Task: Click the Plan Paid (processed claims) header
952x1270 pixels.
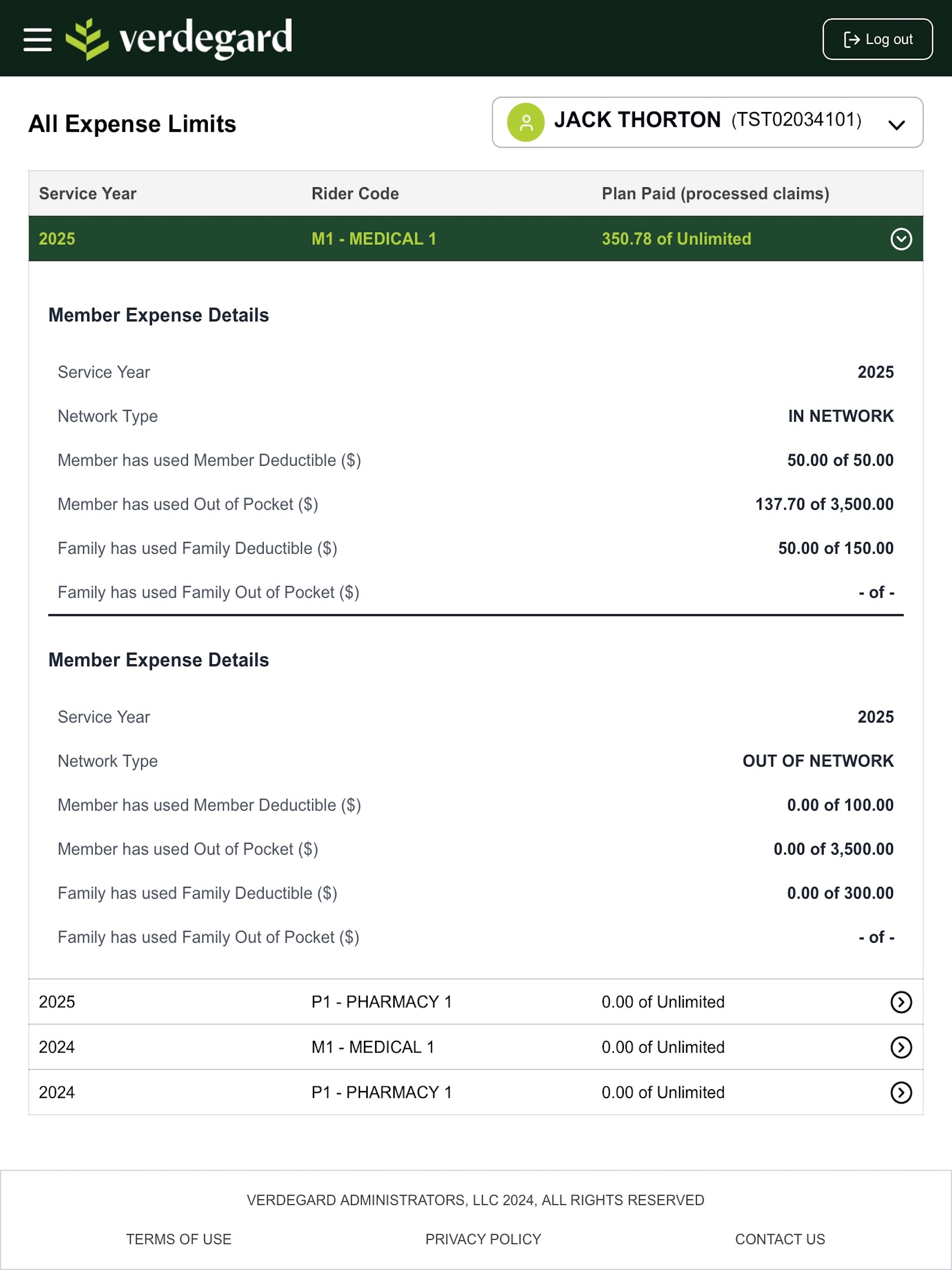Action: tap(715, 193)
